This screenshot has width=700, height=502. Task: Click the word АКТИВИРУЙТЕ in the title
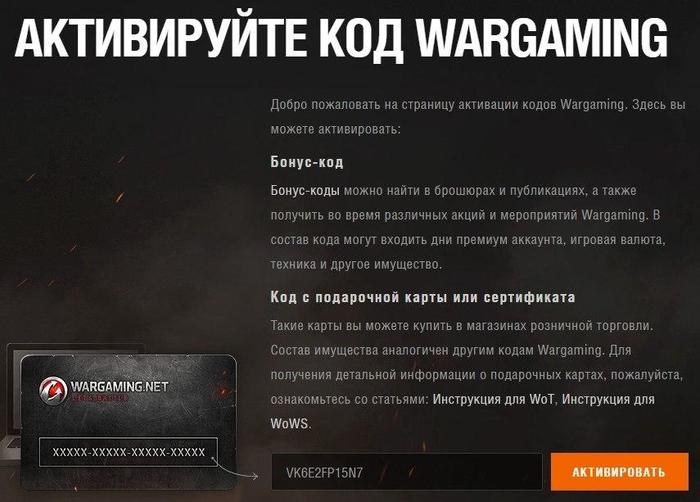point(161,37)
